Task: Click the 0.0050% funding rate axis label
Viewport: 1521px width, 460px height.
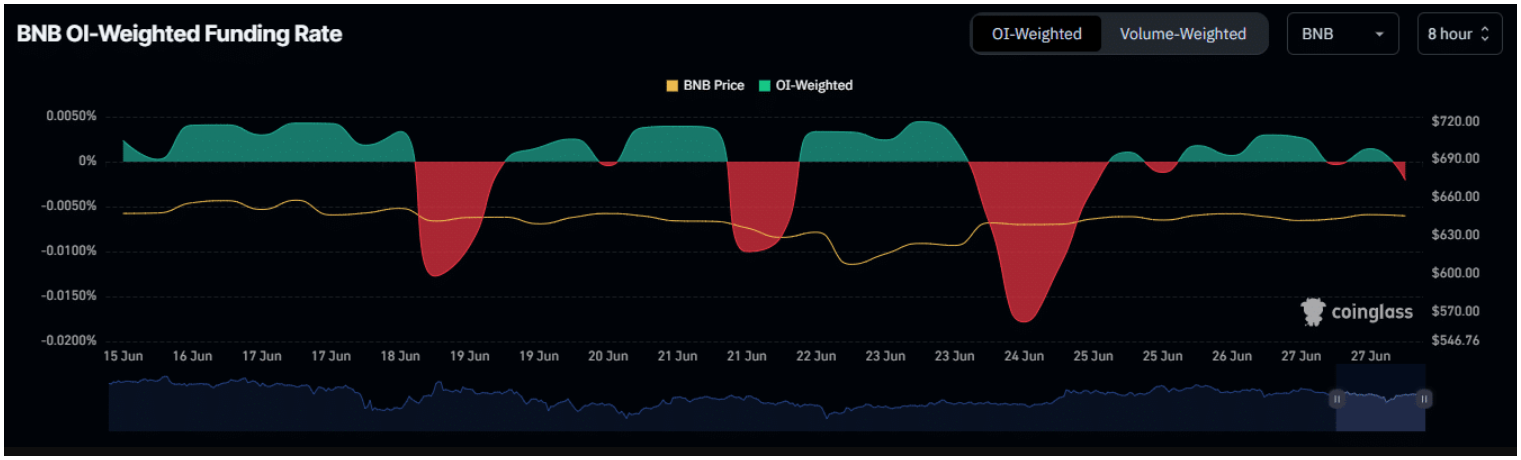Action: 69,116
